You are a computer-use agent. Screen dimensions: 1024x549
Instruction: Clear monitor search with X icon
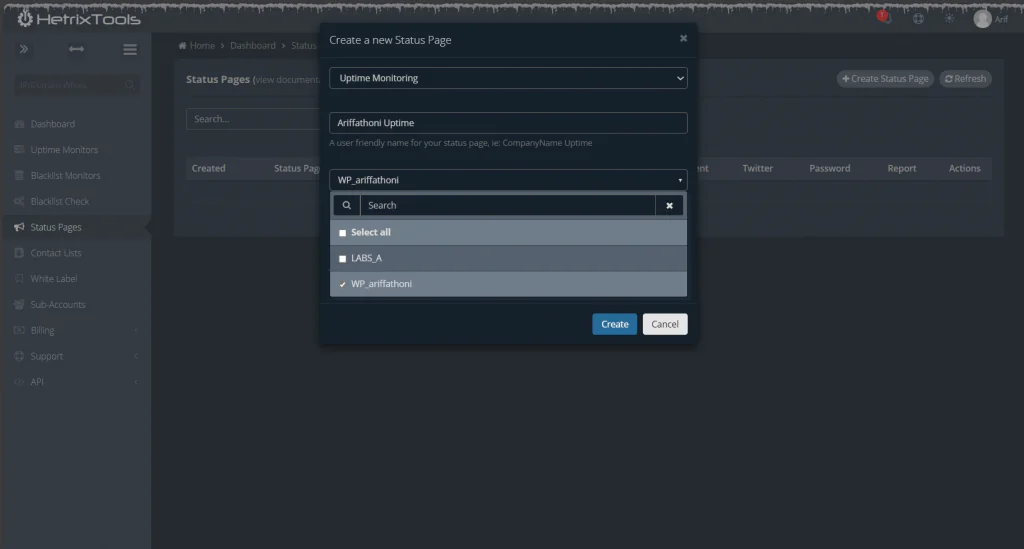[x=669, y=205]
